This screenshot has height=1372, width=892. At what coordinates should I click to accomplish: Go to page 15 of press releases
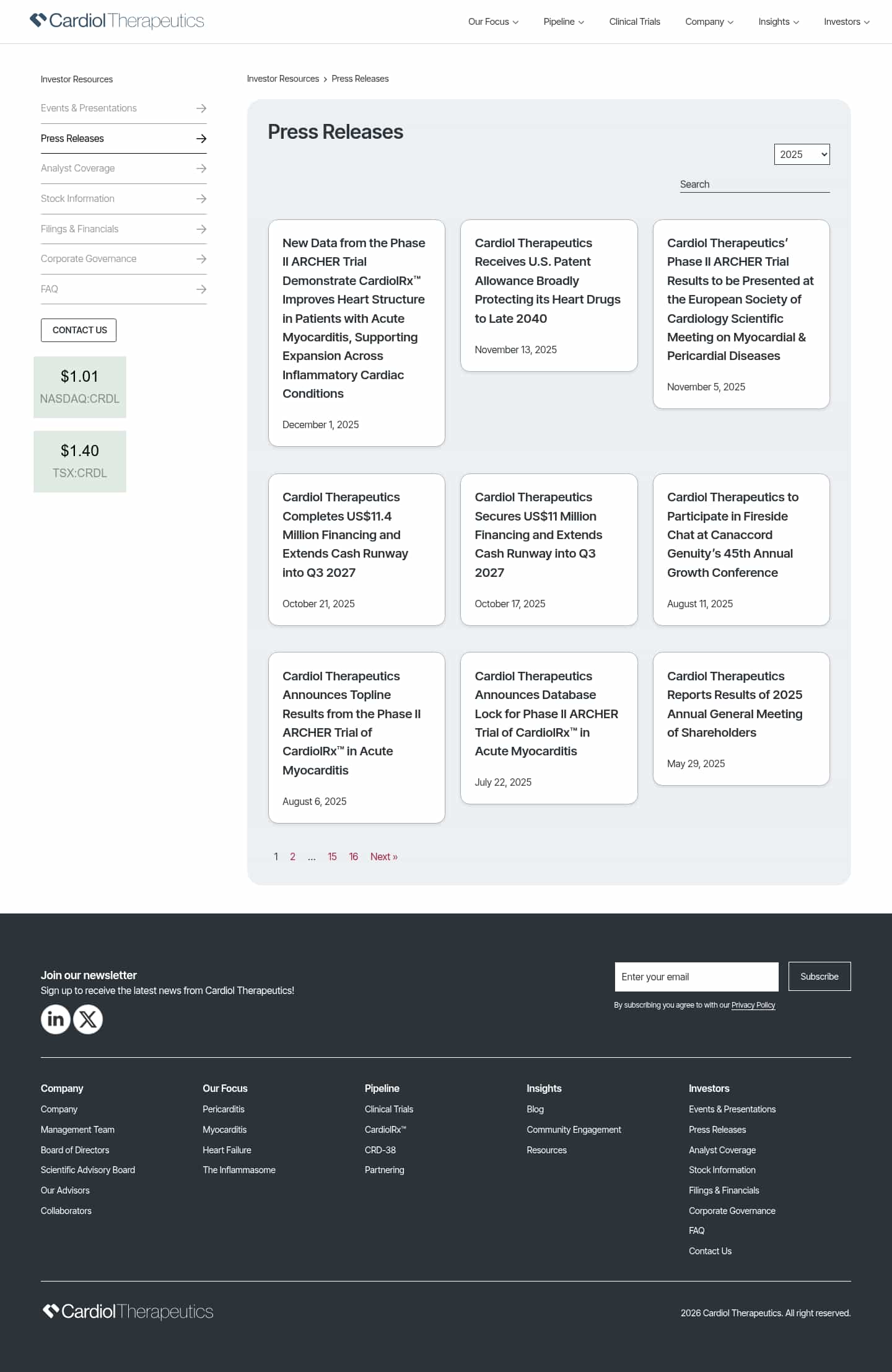pyautogui.click(x=332, y=857)
